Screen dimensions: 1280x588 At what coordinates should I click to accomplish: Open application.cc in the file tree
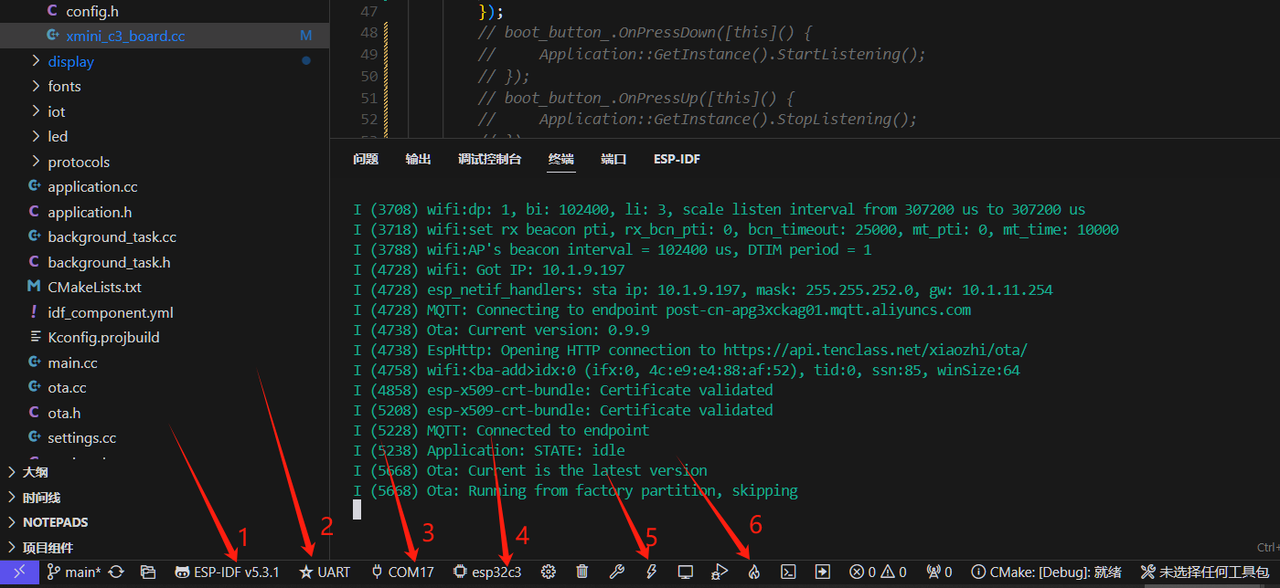click(x=92, y=187)
